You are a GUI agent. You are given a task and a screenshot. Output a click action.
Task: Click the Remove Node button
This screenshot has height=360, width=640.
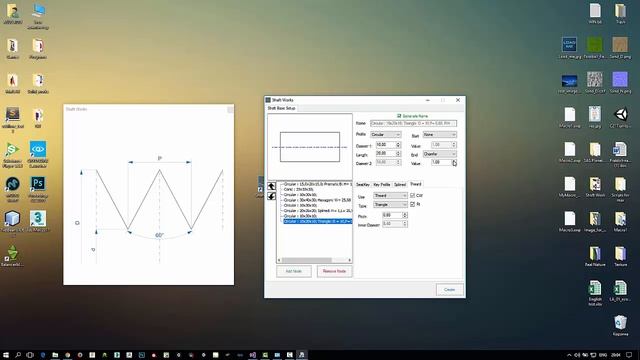334,271
